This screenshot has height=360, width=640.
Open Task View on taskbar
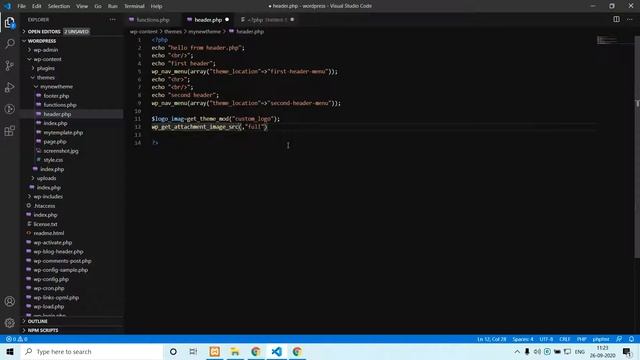coord(193,351)
